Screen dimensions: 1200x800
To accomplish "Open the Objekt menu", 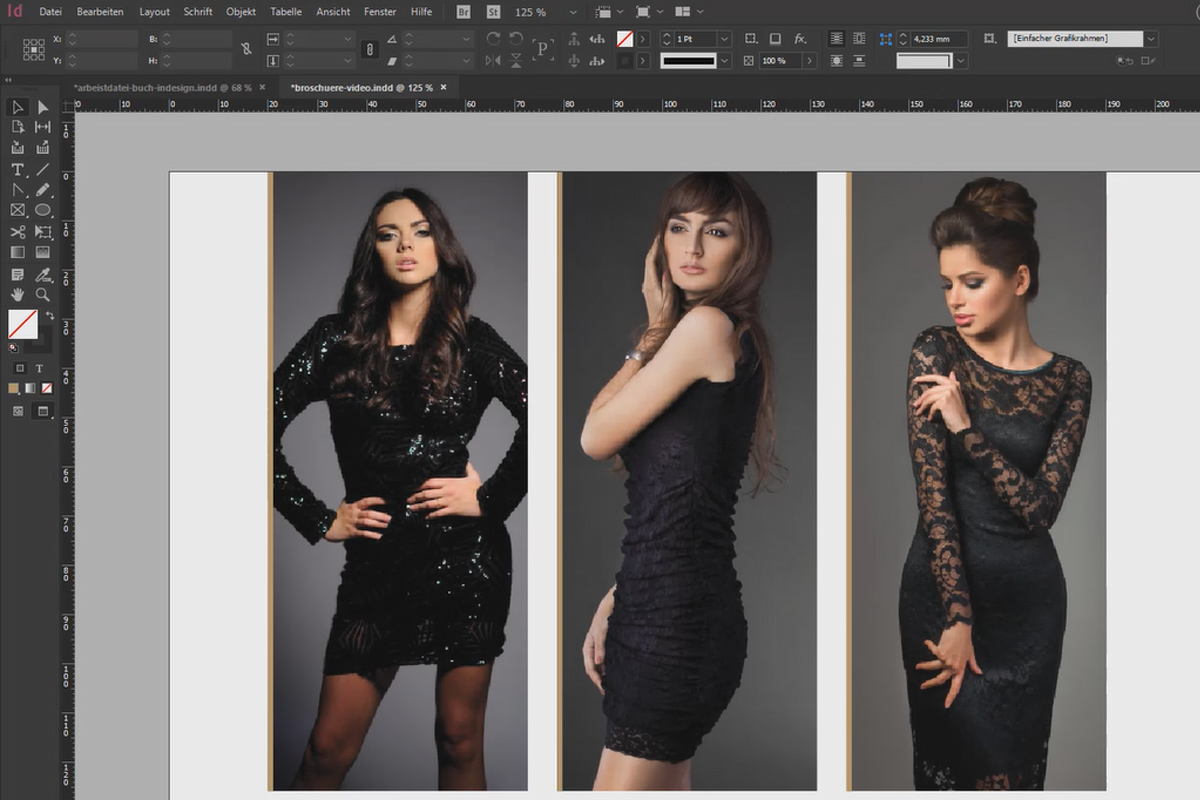I will (x=241, y=12).
